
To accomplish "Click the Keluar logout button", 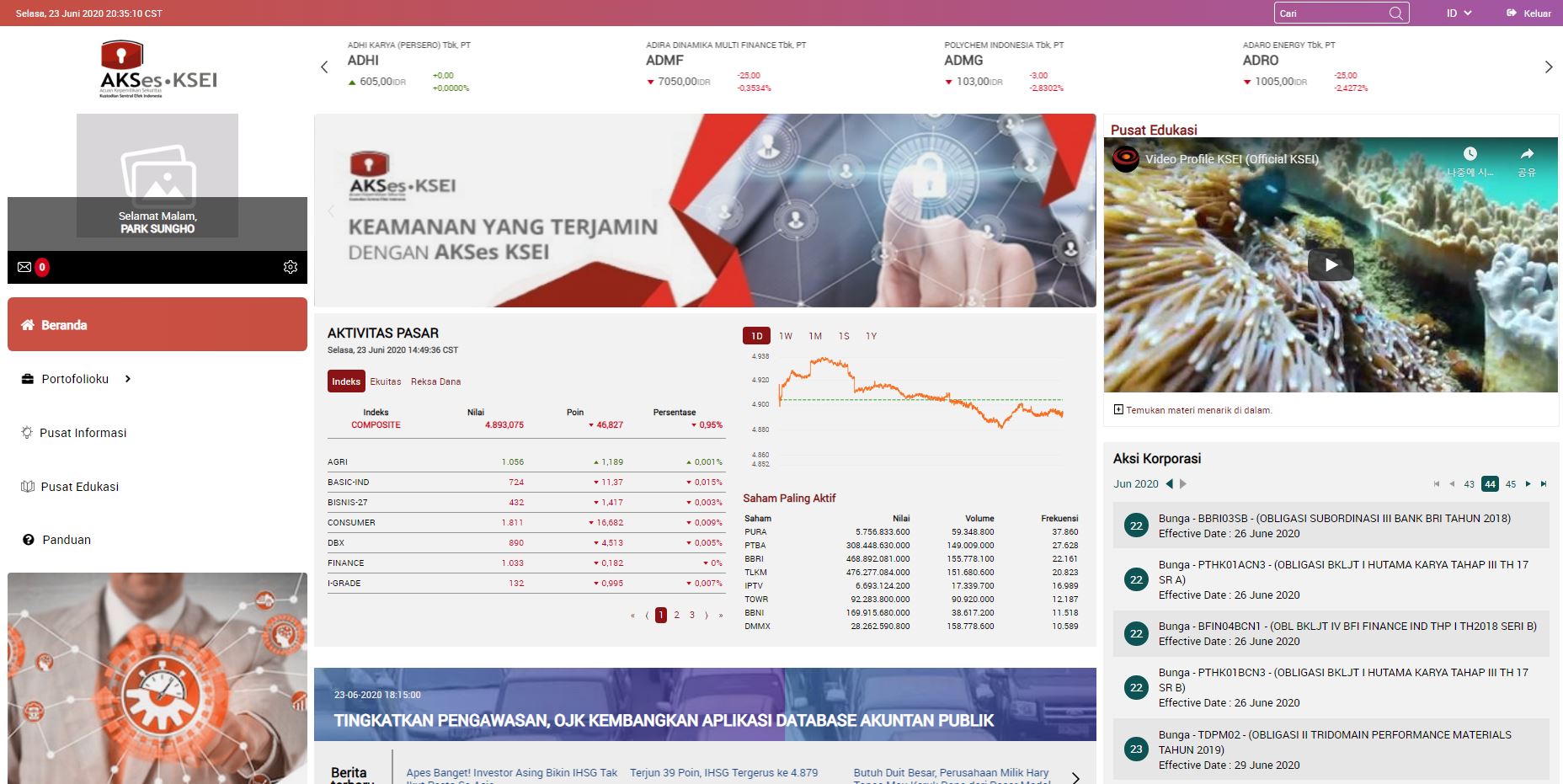I will pos(1528,13).
